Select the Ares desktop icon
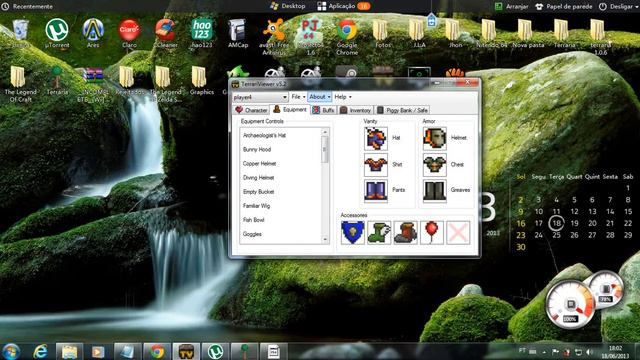Viewport: 640px width, 360px height. (x=93, y=33)
